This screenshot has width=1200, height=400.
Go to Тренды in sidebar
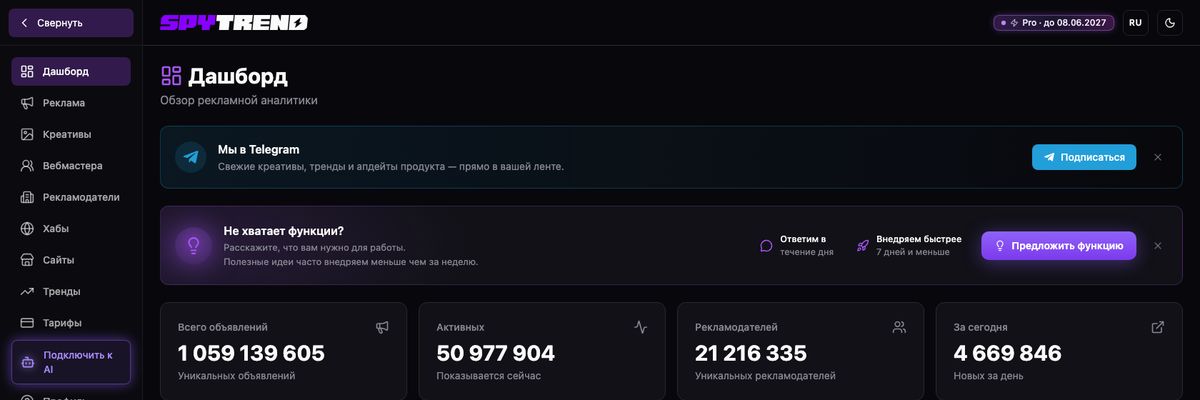click(x=71, y=292)
